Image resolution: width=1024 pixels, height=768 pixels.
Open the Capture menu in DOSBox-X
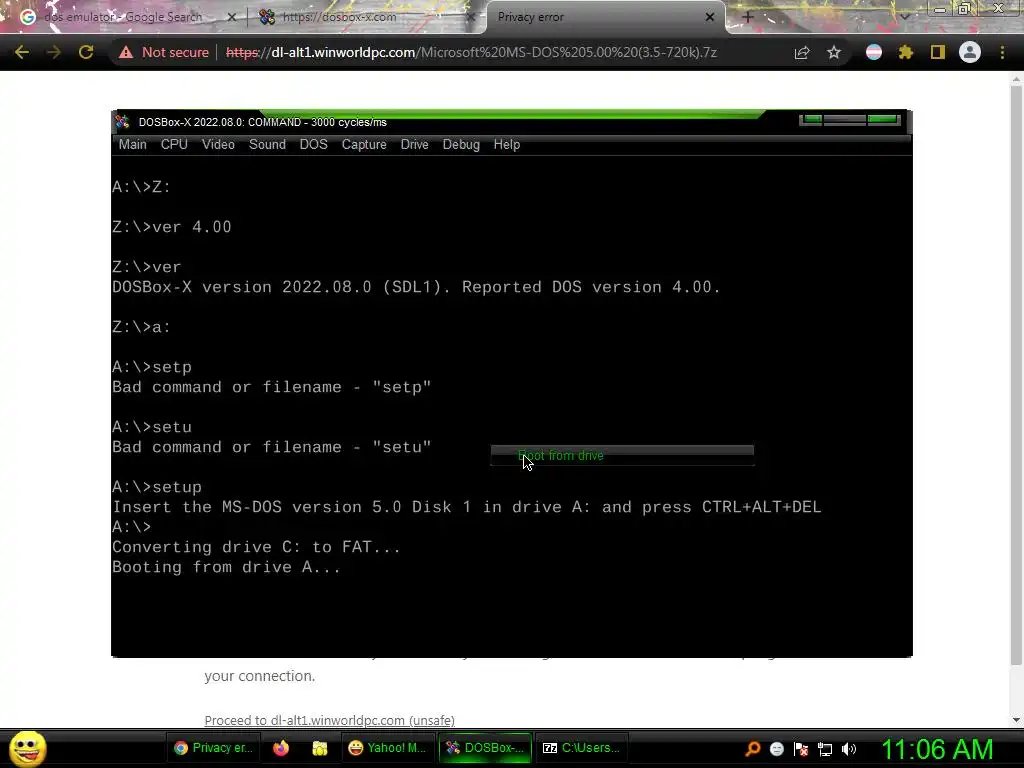pyautogui.click(x=364, y=144)
